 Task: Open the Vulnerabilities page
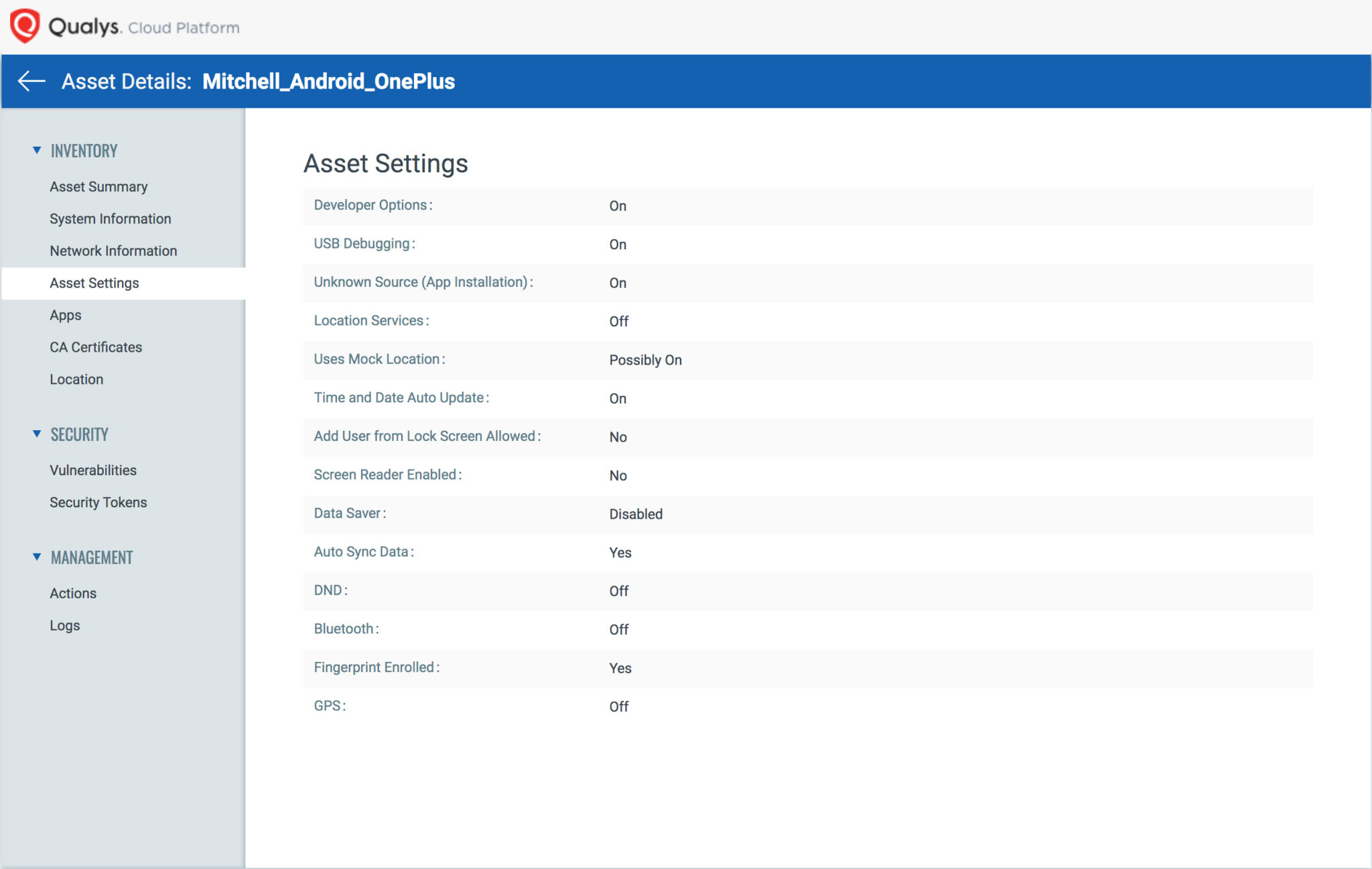click(x=92, y=470)
